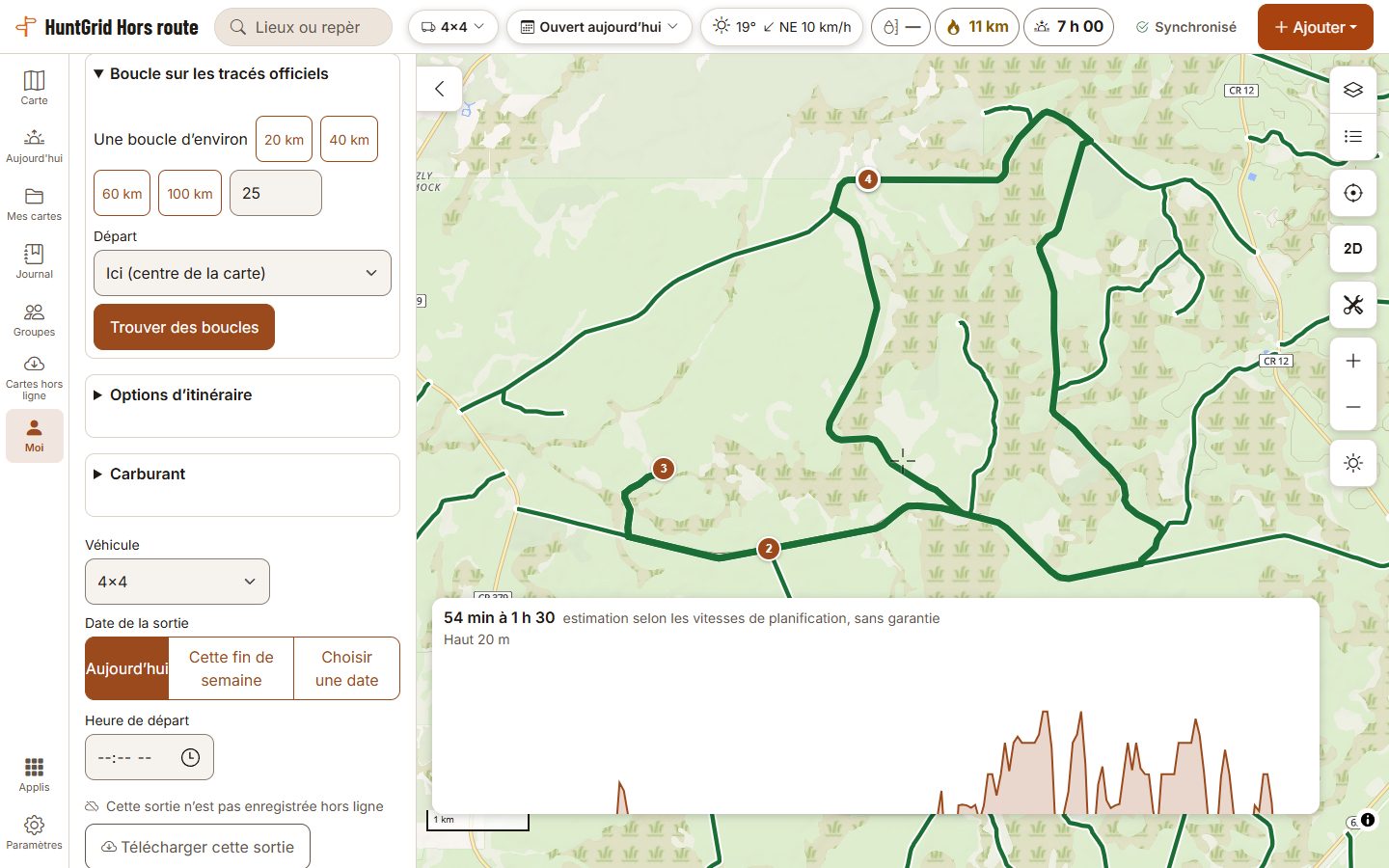The image size is (1389, 868).
Task: Switch the map to 2D view
Action: 1353,249
